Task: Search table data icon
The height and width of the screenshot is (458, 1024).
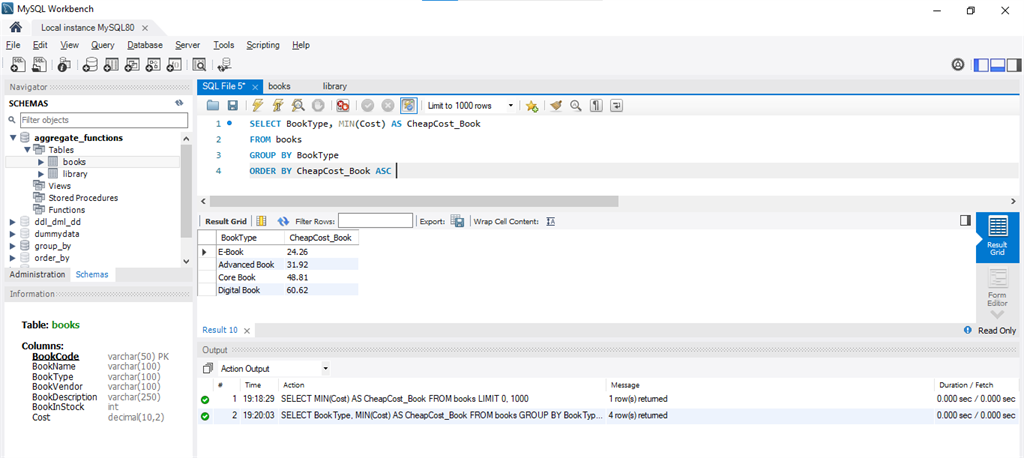Action: coord(199,64)
